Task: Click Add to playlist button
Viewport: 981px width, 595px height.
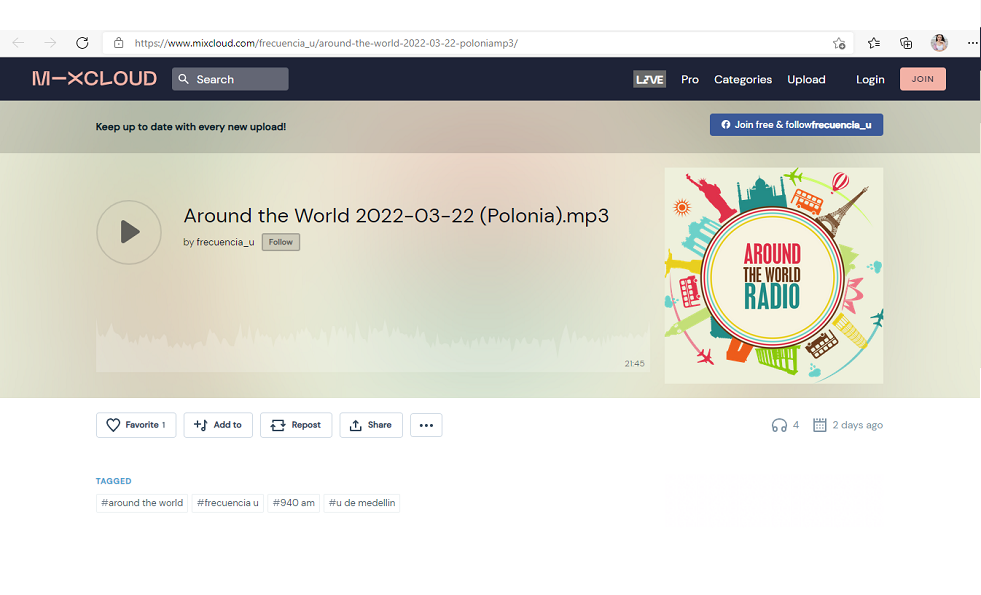Action: 218,425
